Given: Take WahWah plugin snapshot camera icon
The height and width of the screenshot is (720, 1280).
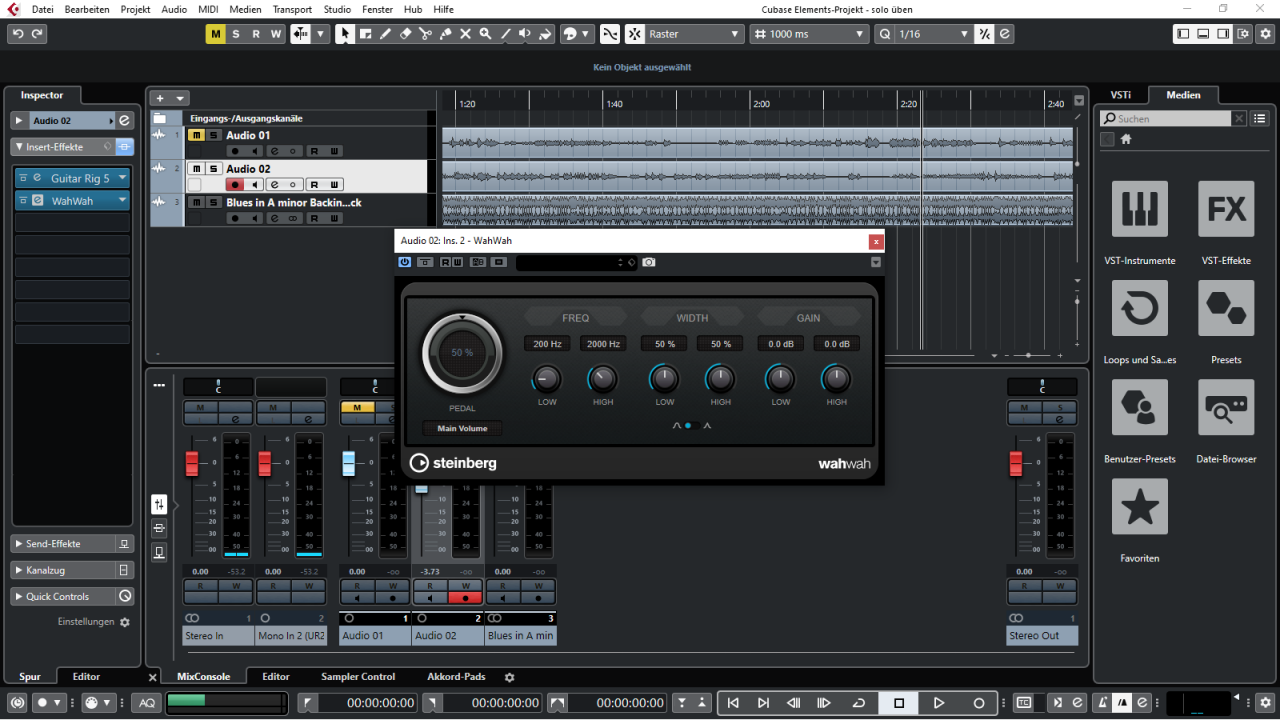Looking at the screenshot, I should click(x=649, y=262).
